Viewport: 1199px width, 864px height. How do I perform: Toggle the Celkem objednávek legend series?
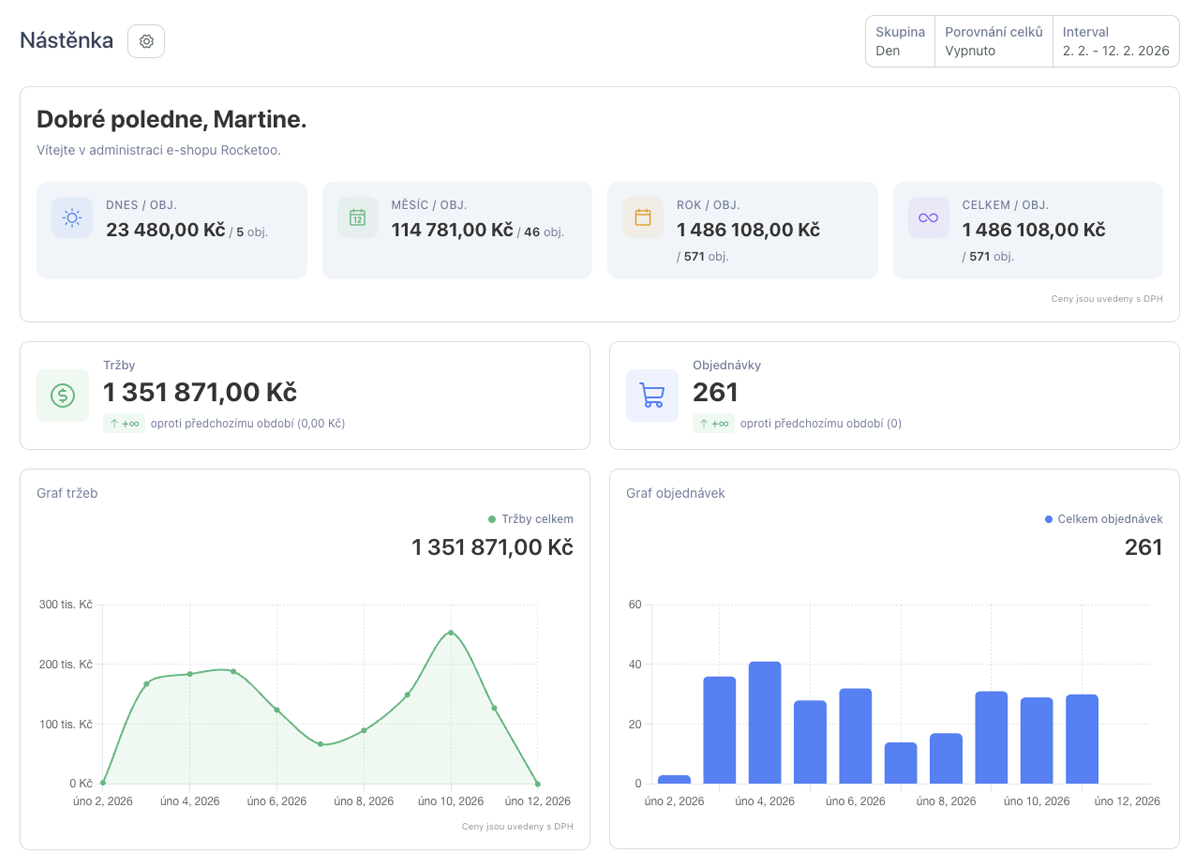coord(1103,519)
